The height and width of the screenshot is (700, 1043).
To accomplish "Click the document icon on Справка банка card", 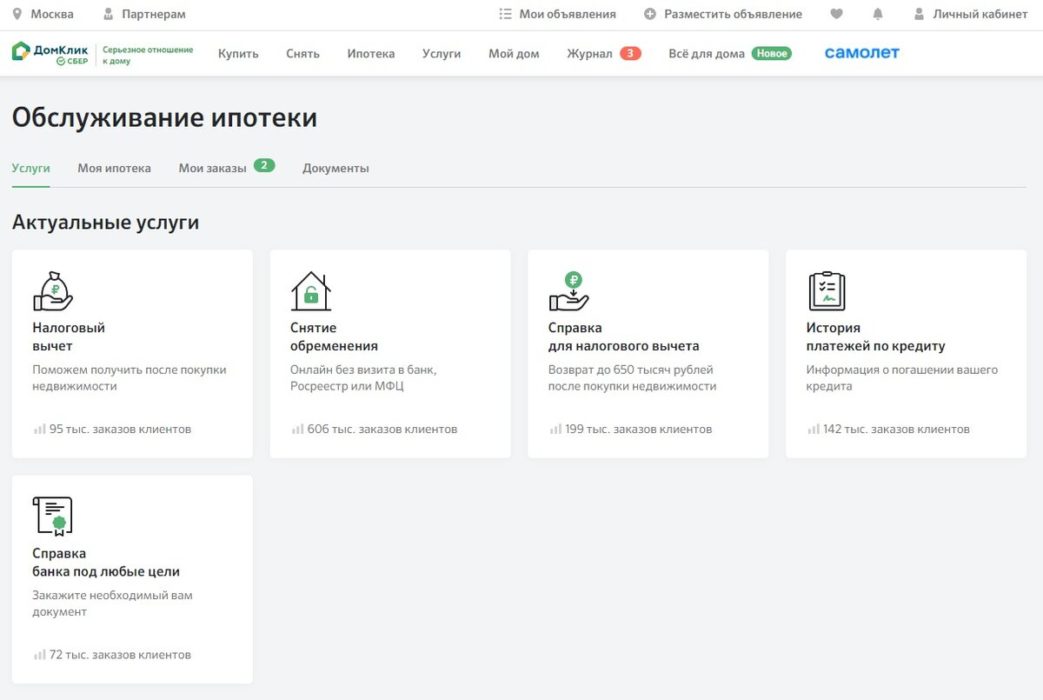I will click(x=52, y=515).
